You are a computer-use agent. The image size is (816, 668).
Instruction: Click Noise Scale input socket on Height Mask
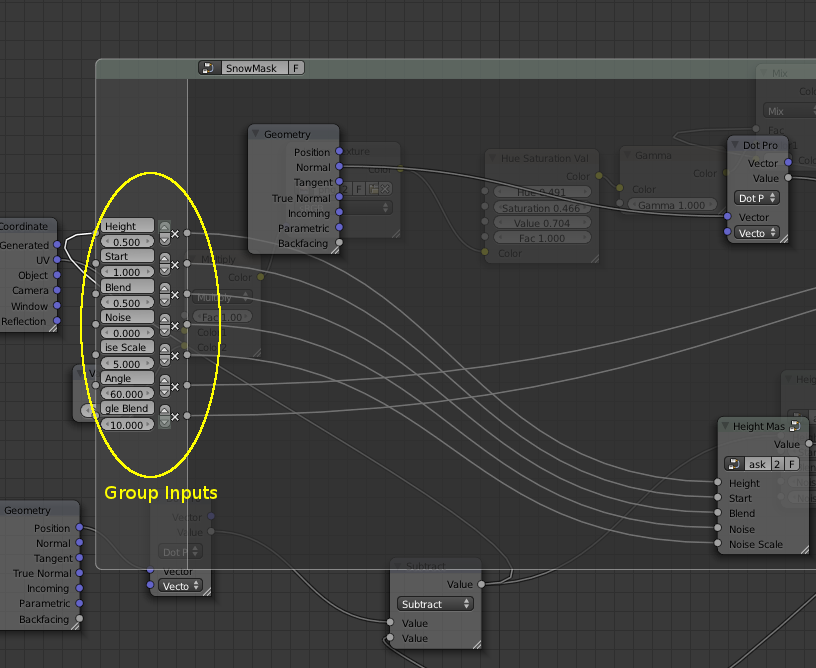click(x=718, y=544)
